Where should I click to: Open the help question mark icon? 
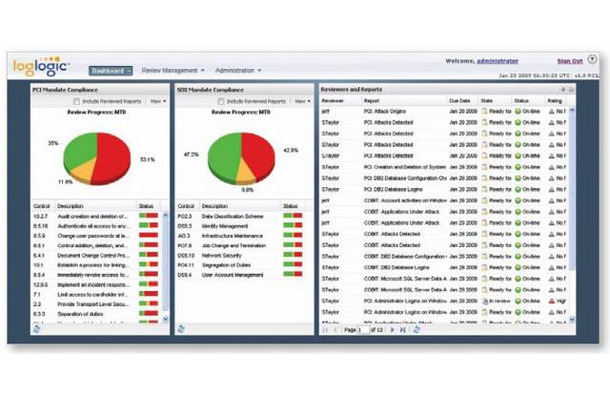coord(592,60)
